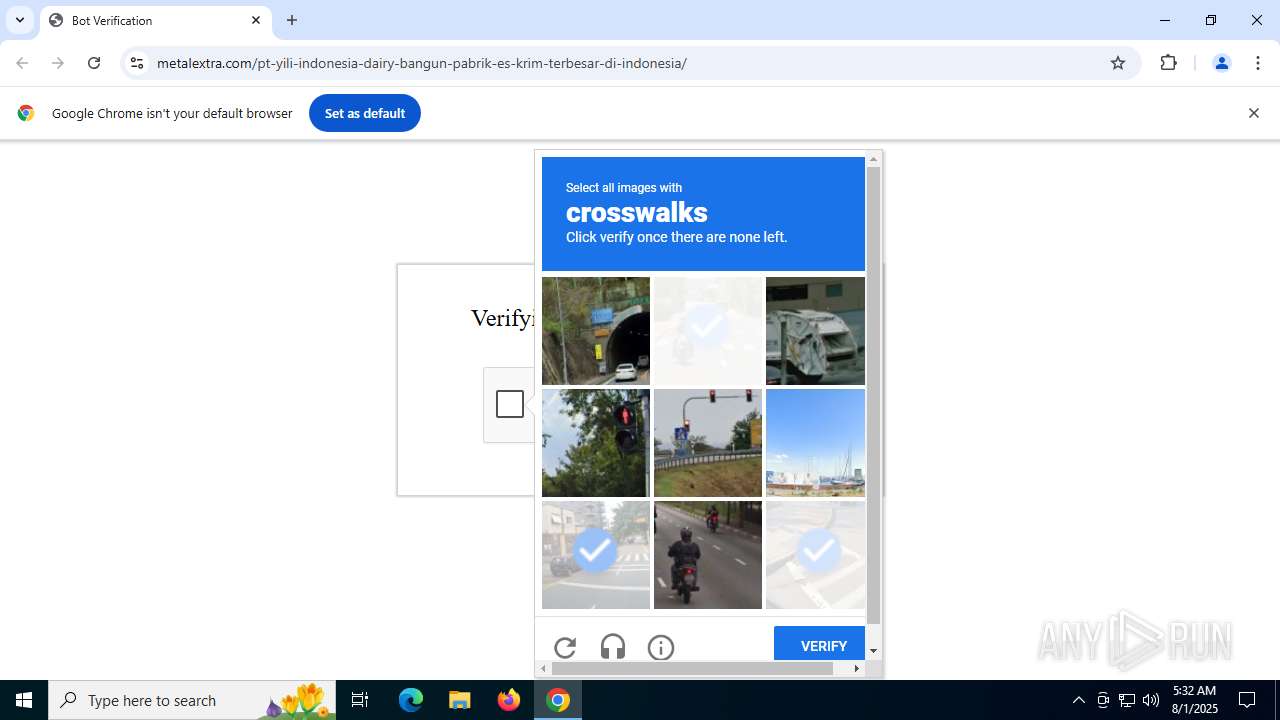Select the traffic lights over guardrail tile
Viewport: 1280px width, 720px height.
[x=708, y=443]
